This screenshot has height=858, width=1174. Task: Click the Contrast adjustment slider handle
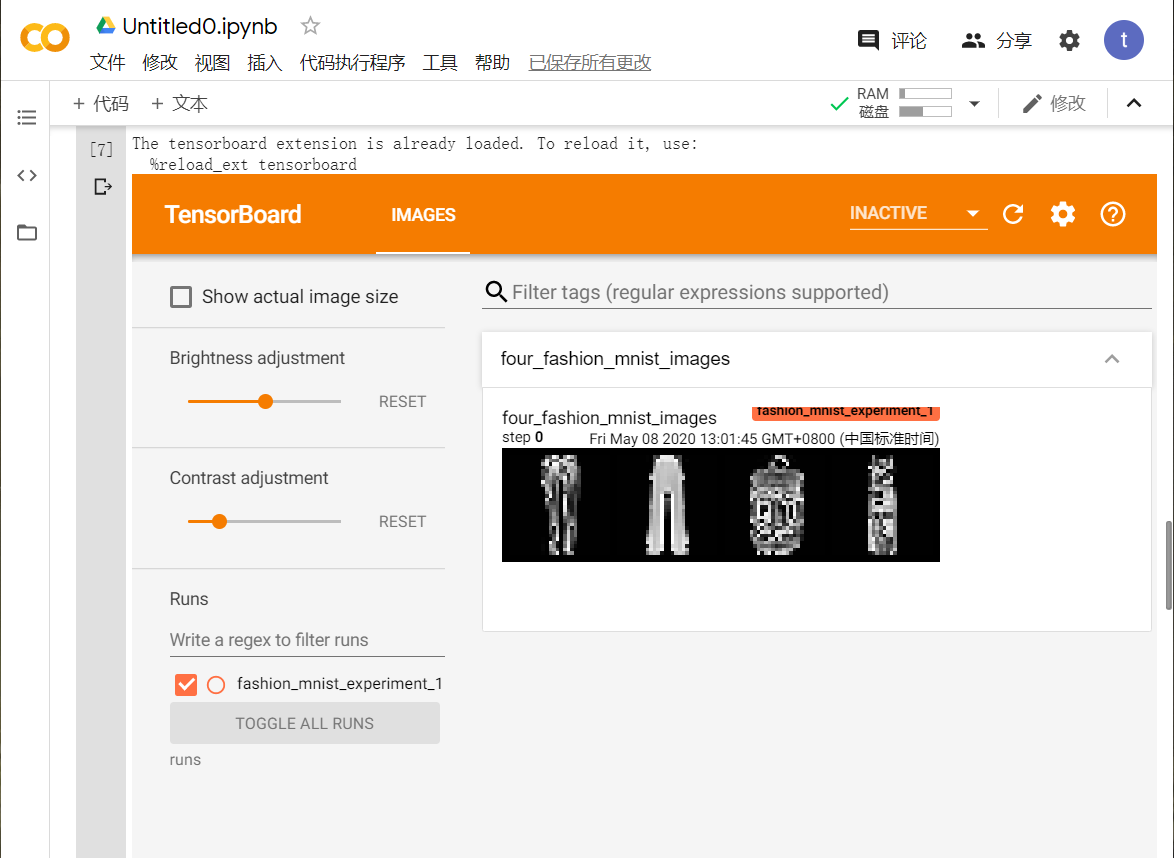click(x=219, y=521)
